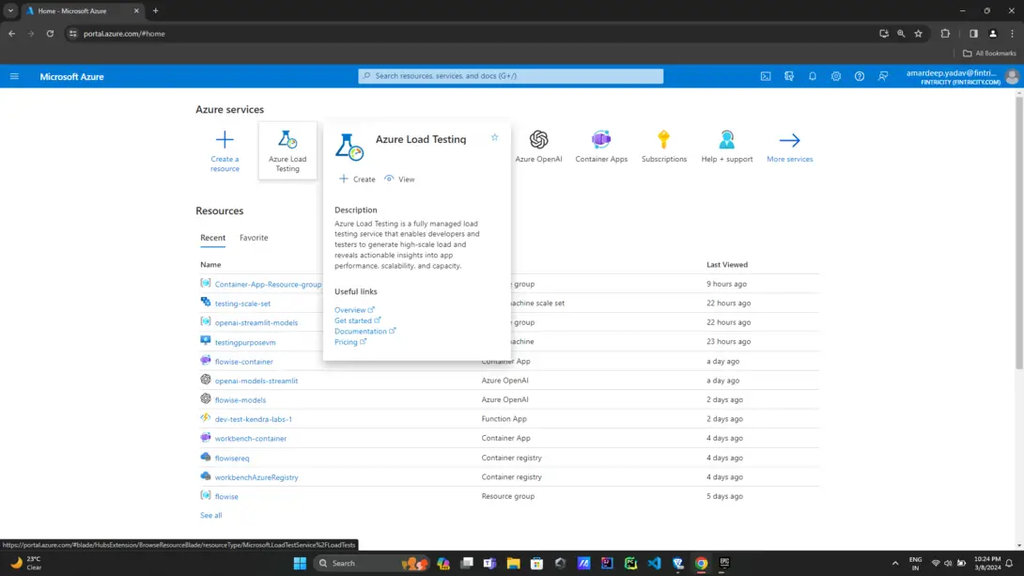Reload the page in the browser
Viewport: 1024px width, 576px height.
(50, 33)
